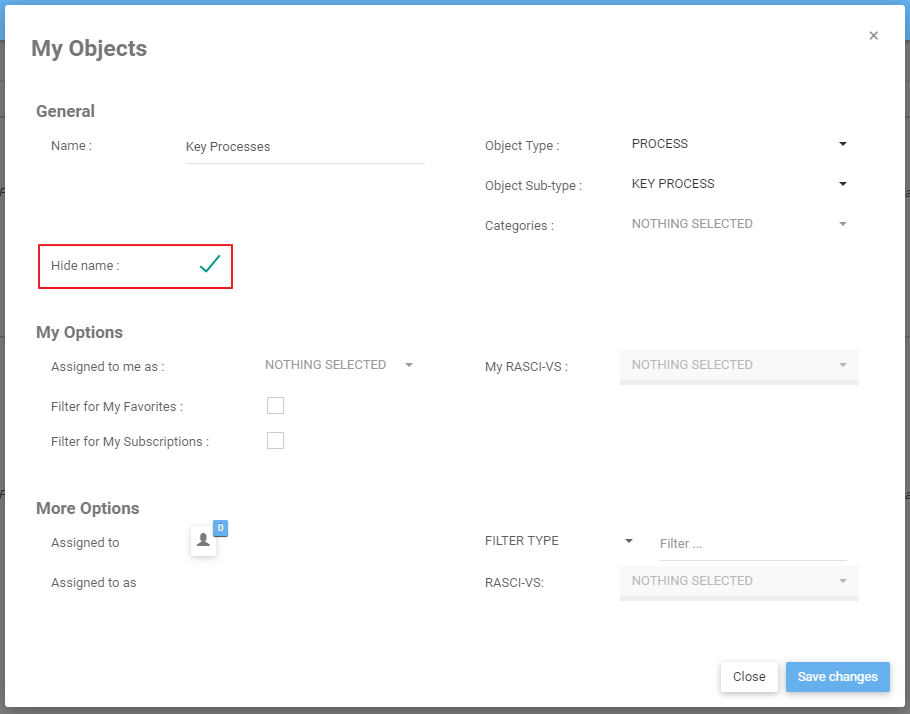
Task: Expand the RASCI-VS dropdown under More Options
Action: tap(738, 581)
